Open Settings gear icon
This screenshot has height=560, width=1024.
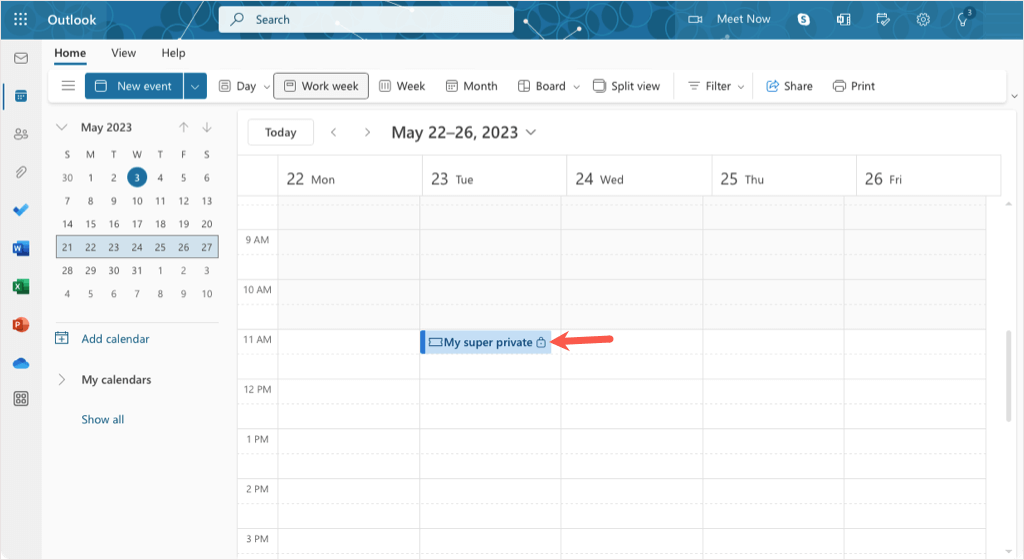pos(923,20)
